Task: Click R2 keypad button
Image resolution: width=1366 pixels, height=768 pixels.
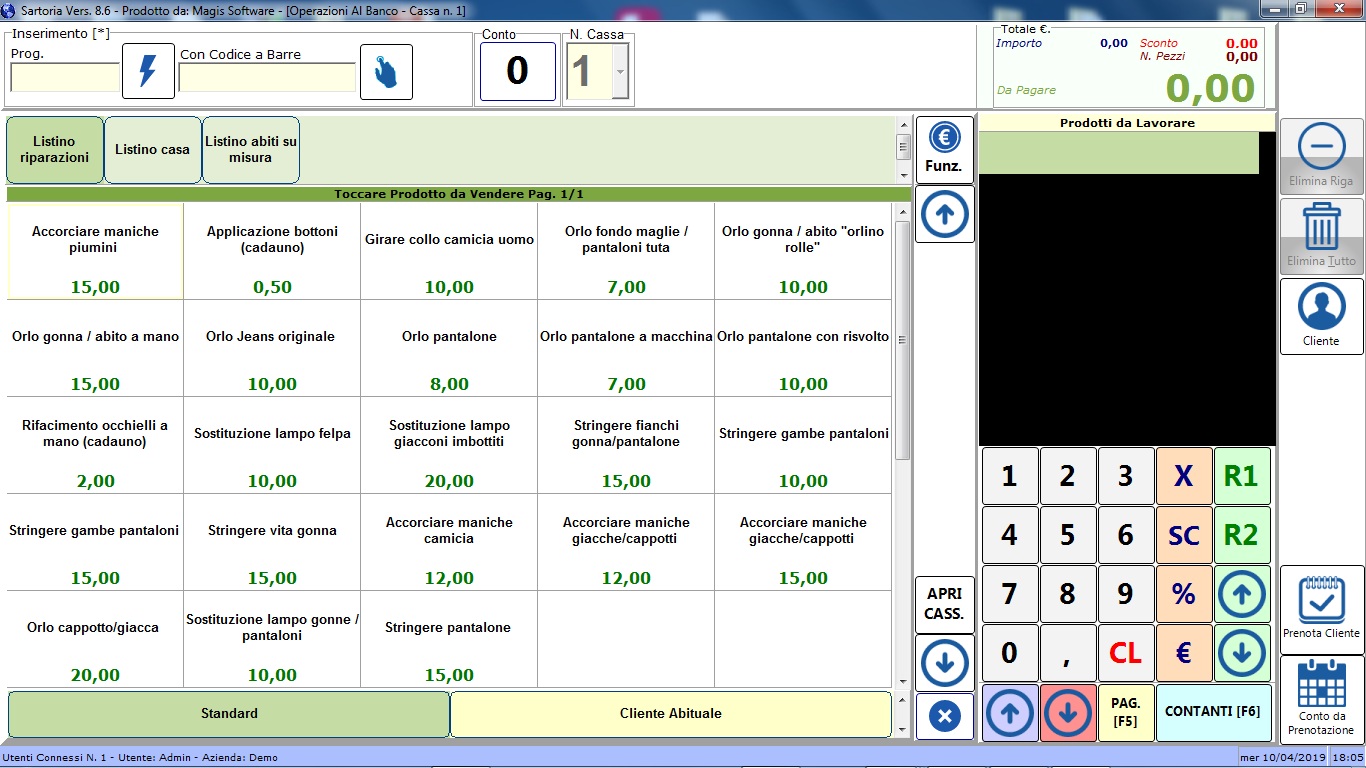Action: pos(1241,535)
